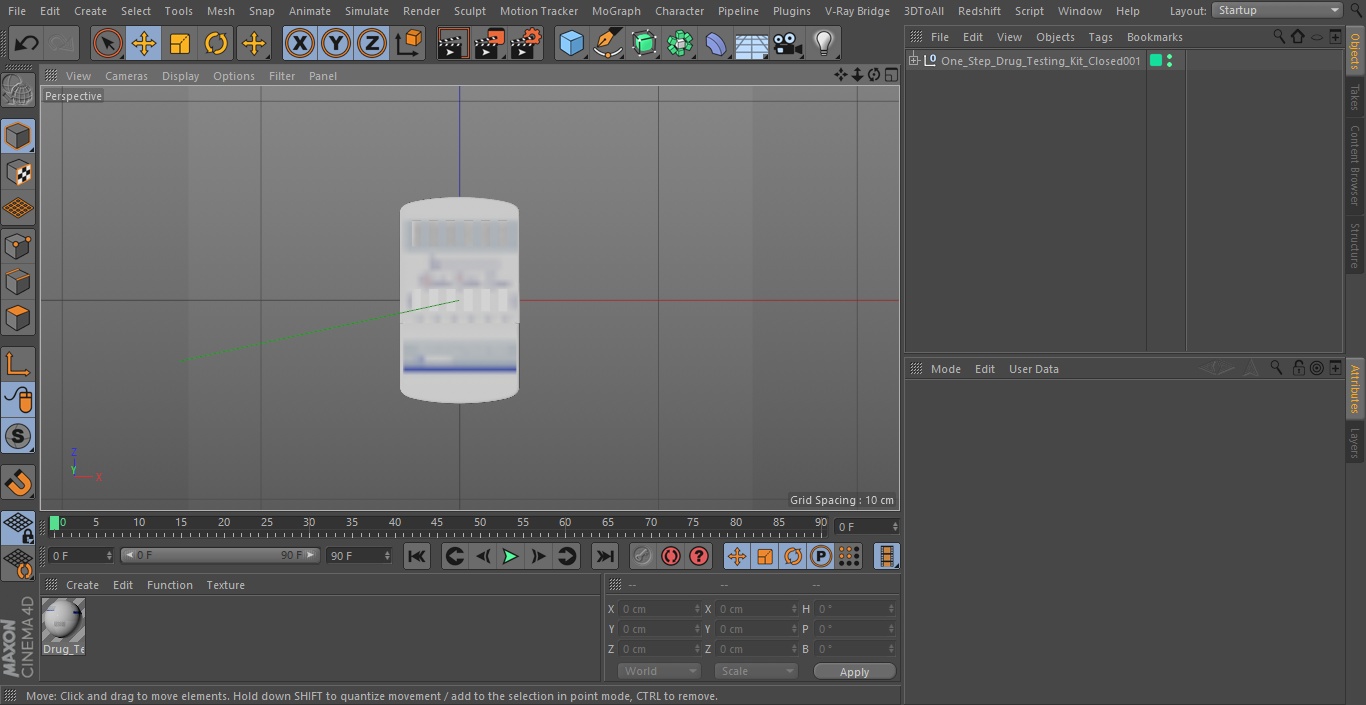Click the green Subdivision Surface generator icon
Image resolution: width=1366 pixels, height=705 pixels.
[x=644, y=43]
